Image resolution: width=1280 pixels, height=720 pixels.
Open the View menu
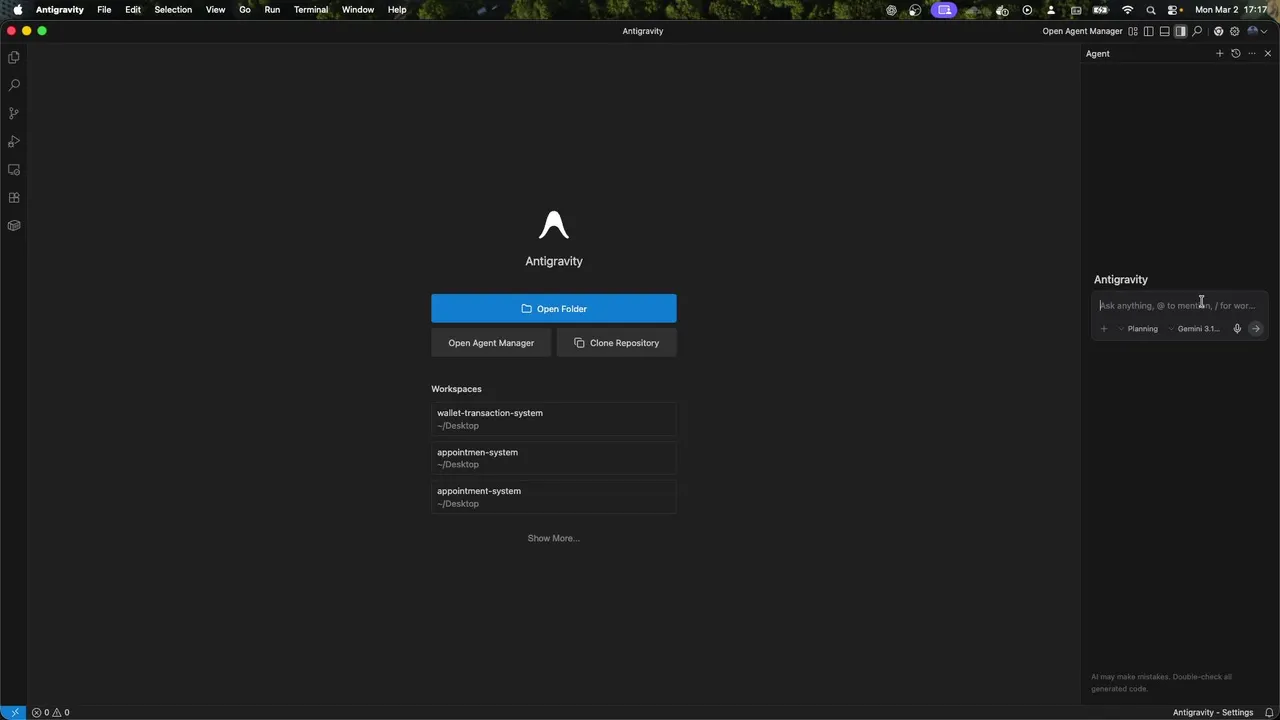(215, 10)
